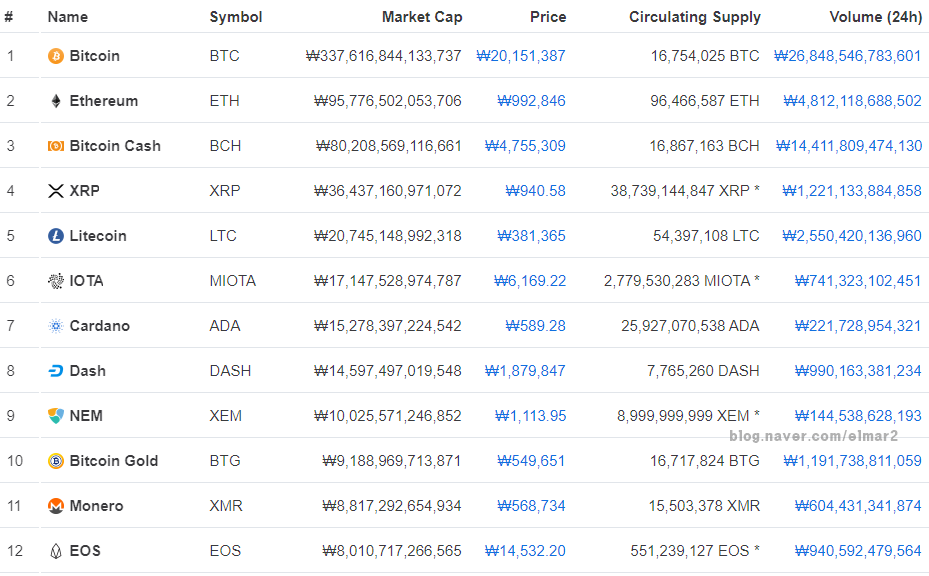This screenshot has width=929, height=576.
Task: Sort by the Price column header
Action: tap(548, 17)
